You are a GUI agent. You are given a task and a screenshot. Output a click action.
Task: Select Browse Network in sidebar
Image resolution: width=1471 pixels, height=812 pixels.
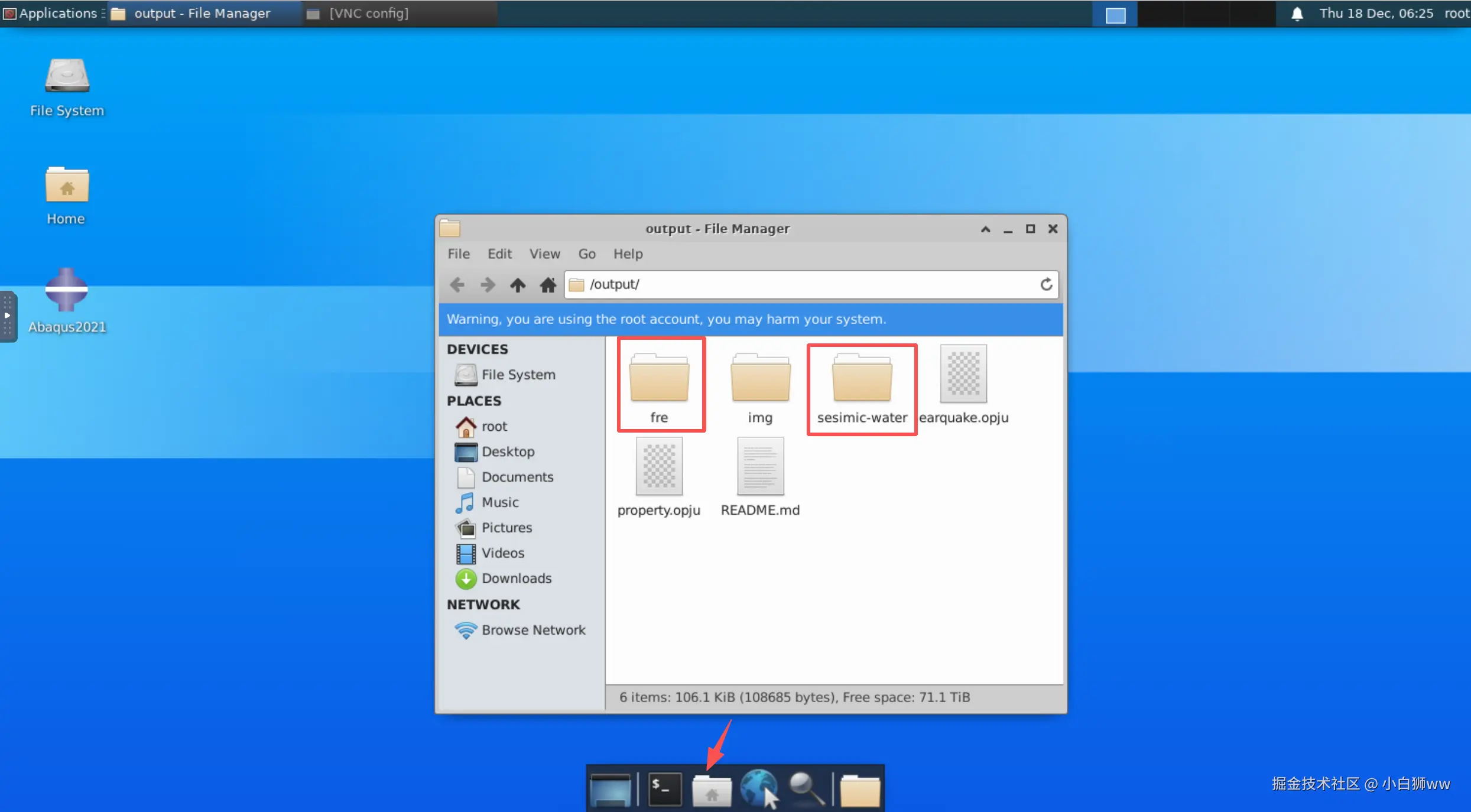pos(532,630)
